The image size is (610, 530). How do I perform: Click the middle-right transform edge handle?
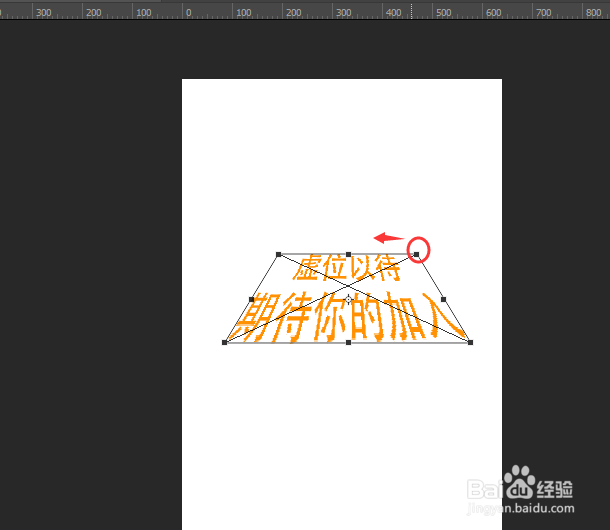point(443,299)
